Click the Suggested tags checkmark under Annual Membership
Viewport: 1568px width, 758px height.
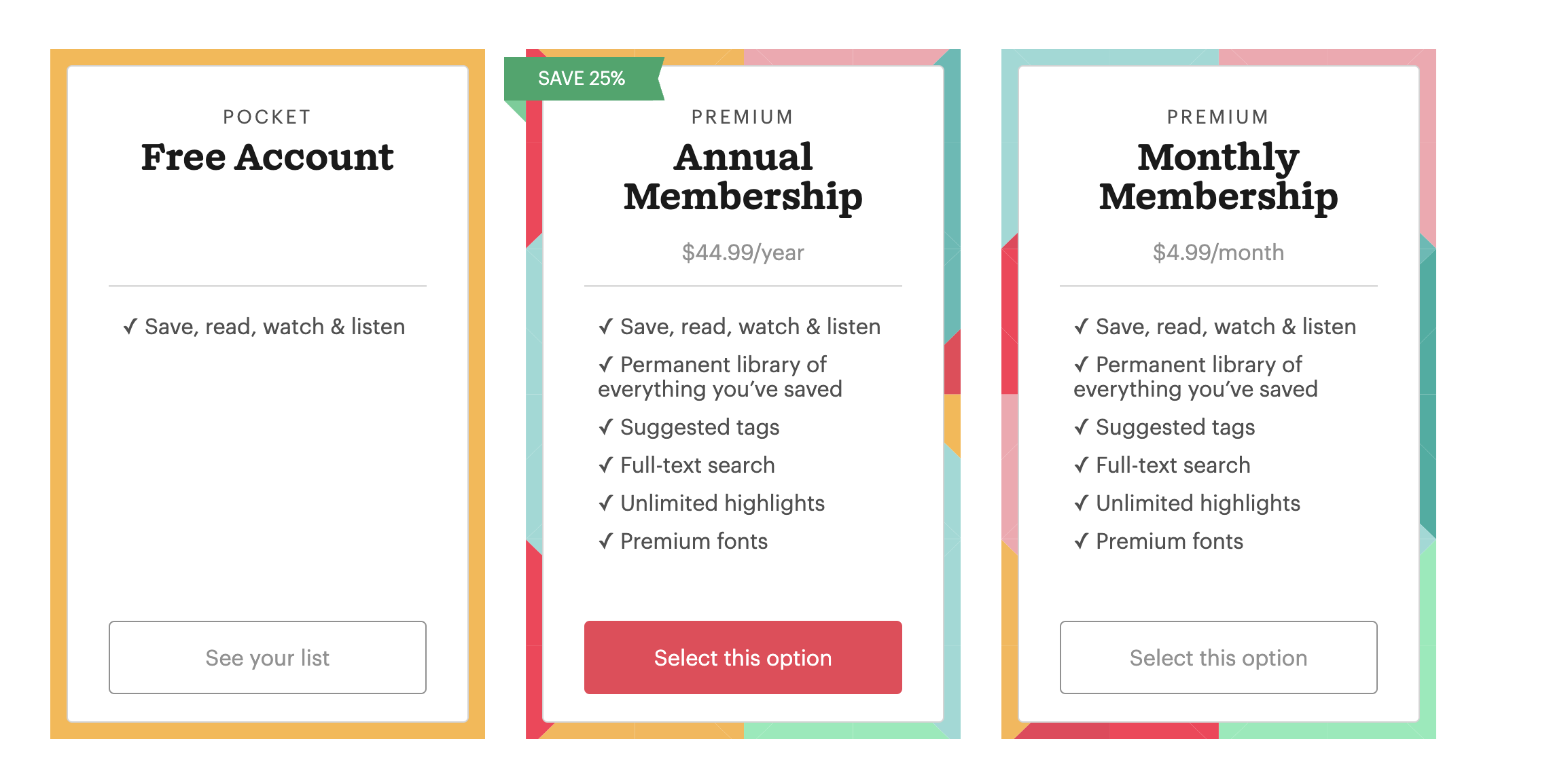pos(606,427)
